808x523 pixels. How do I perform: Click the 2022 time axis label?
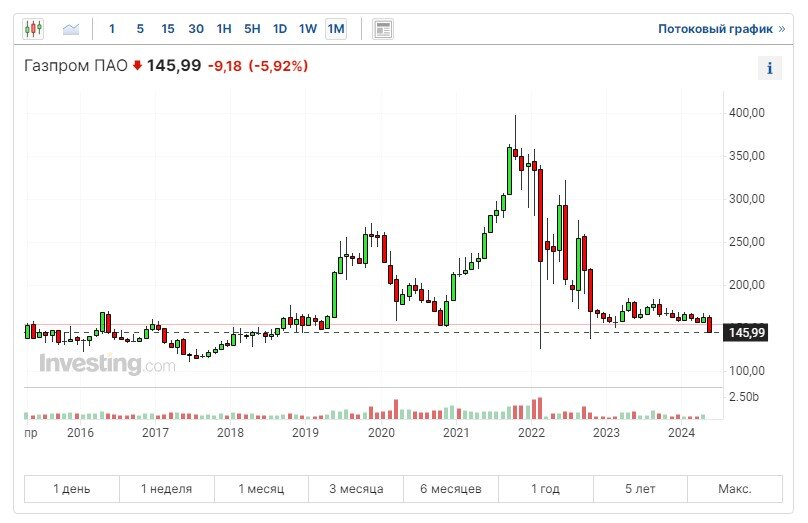click(x=531, y=433)
